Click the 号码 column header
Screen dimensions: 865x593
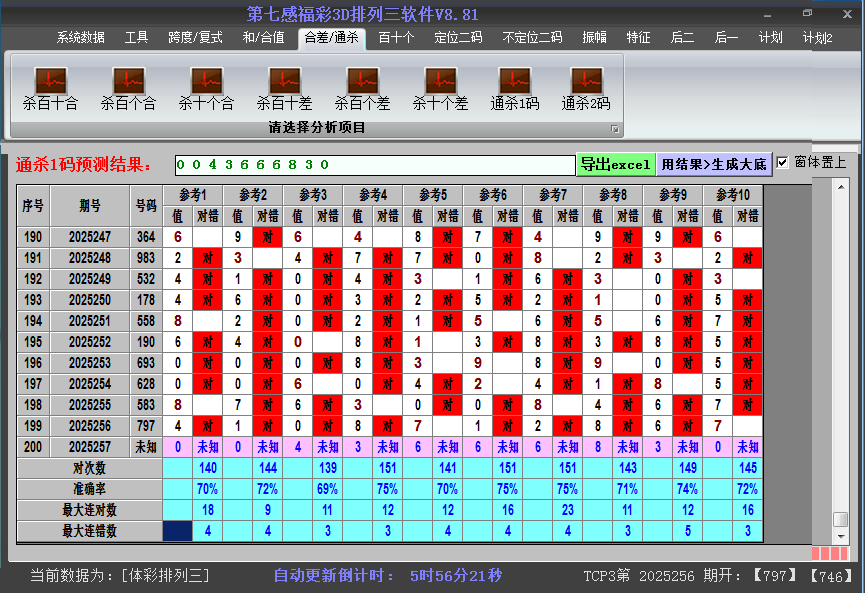click(146, 206)
